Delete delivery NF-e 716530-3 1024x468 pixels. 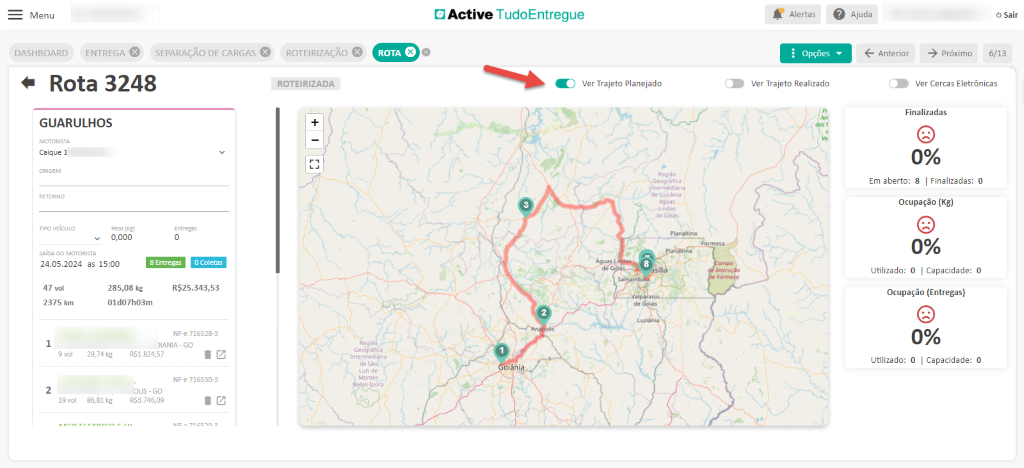tap(208, 400)
